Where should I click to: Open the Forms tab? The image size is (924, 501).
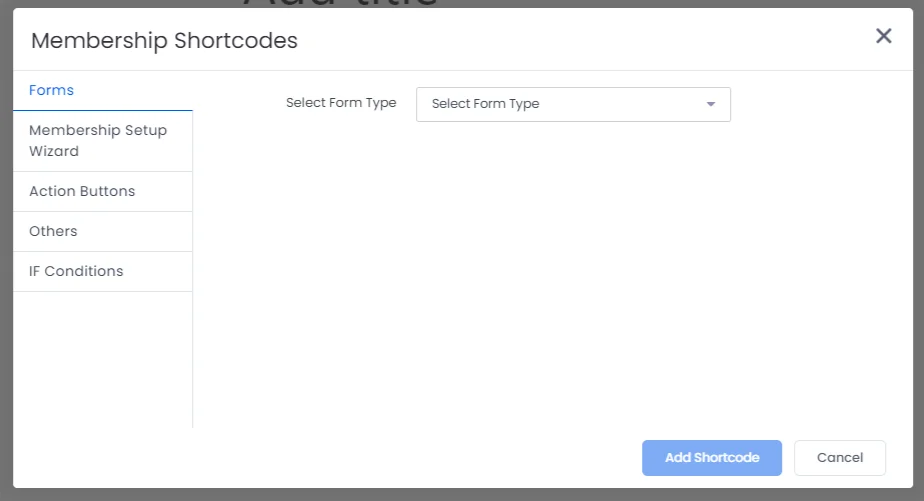point(52,90)
